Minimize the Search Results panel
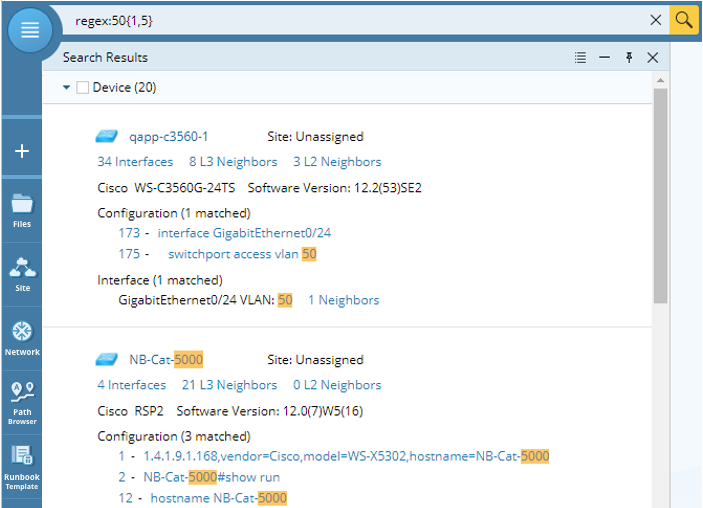 tap(604, 57)
